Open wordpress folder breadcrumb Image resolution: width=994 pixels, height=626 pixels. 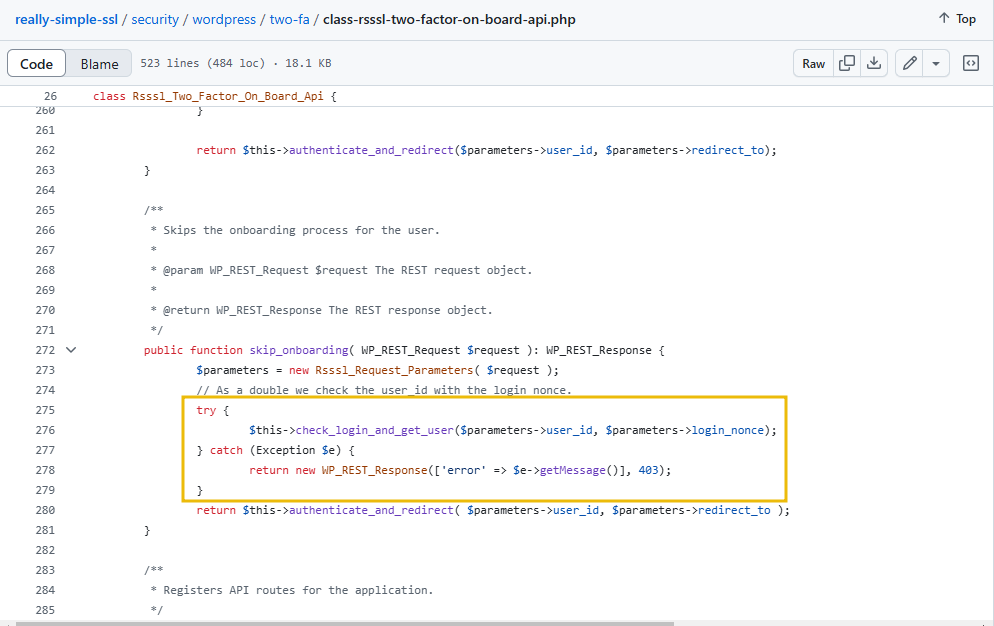pyautogui.click(x=224, y=20)
